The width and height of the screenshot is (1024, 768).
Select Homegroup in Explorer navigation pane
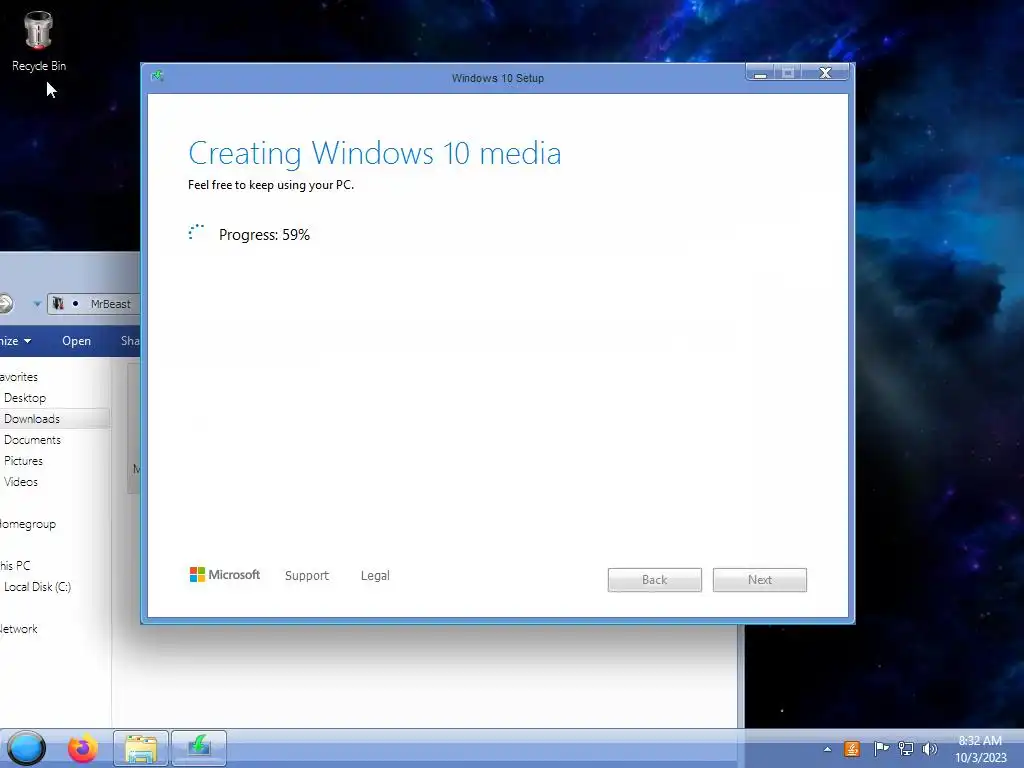pyautogui.click(x=28, y=524)
